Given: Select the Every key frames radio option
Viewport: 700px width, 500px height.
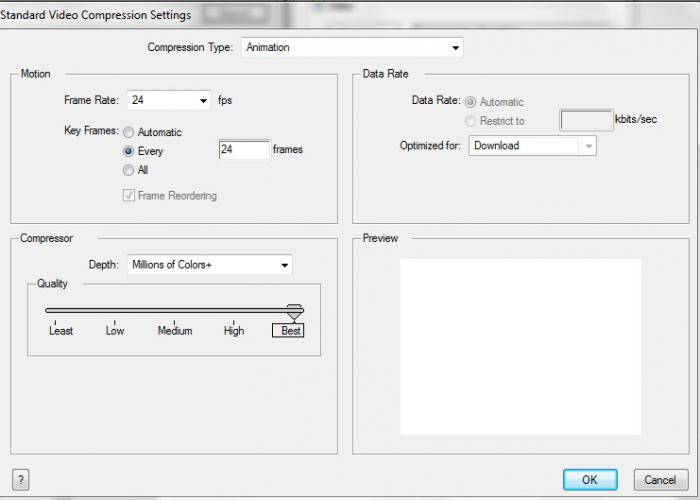Looking at the screenshot, I should click(x=129, y=151).
